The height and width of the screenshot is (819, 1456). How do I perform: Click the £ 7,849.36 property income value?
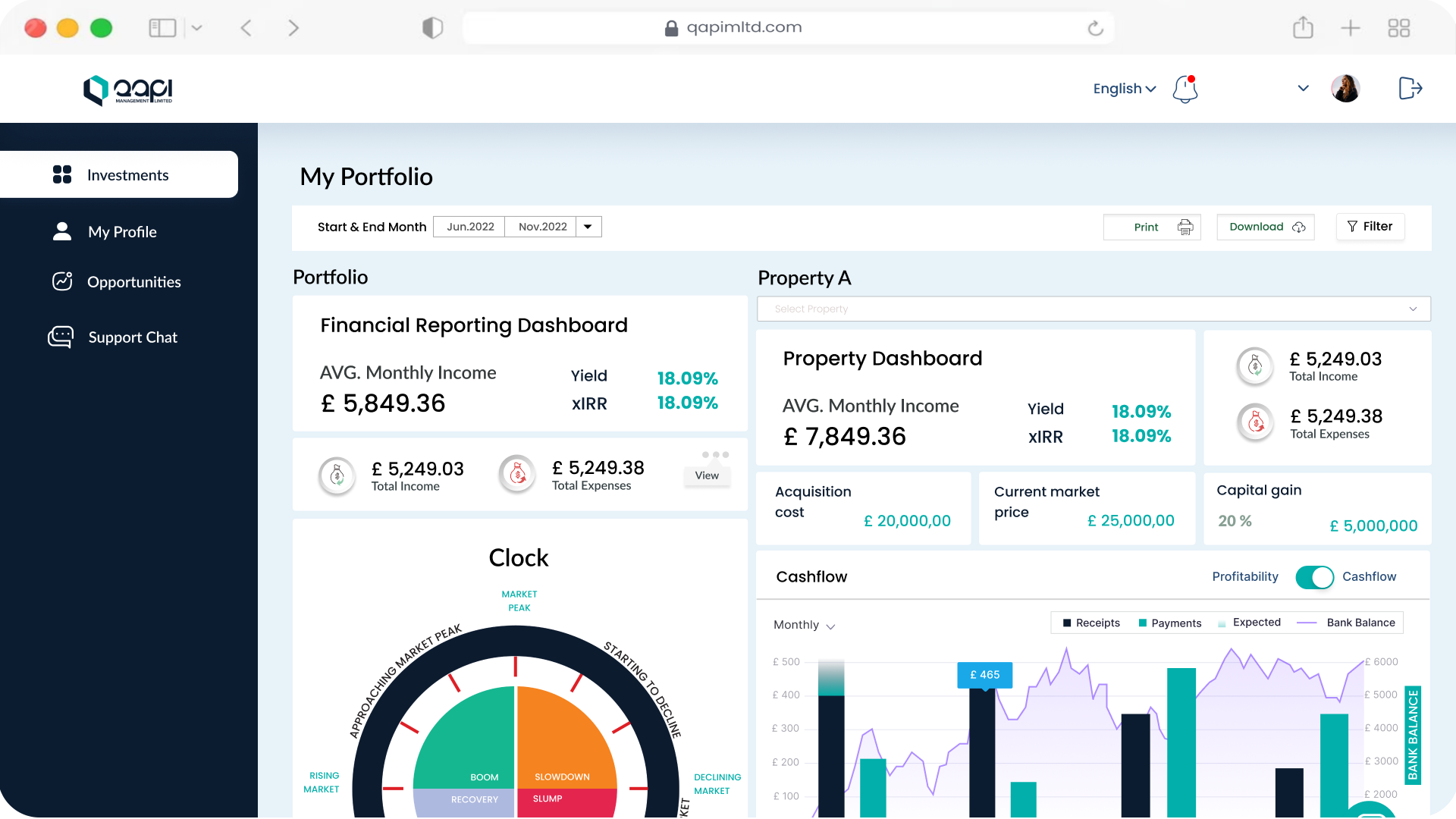(x=845, y=437)
